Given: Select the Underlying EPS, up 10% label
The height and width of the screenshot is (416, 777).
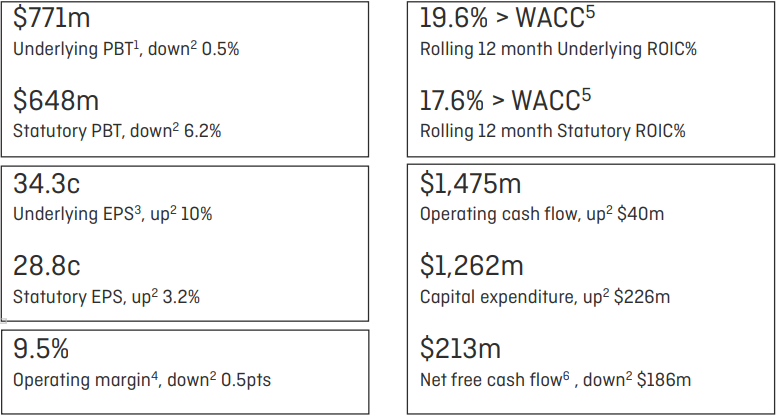Looking at the screenshot, I should coord(112,214).
